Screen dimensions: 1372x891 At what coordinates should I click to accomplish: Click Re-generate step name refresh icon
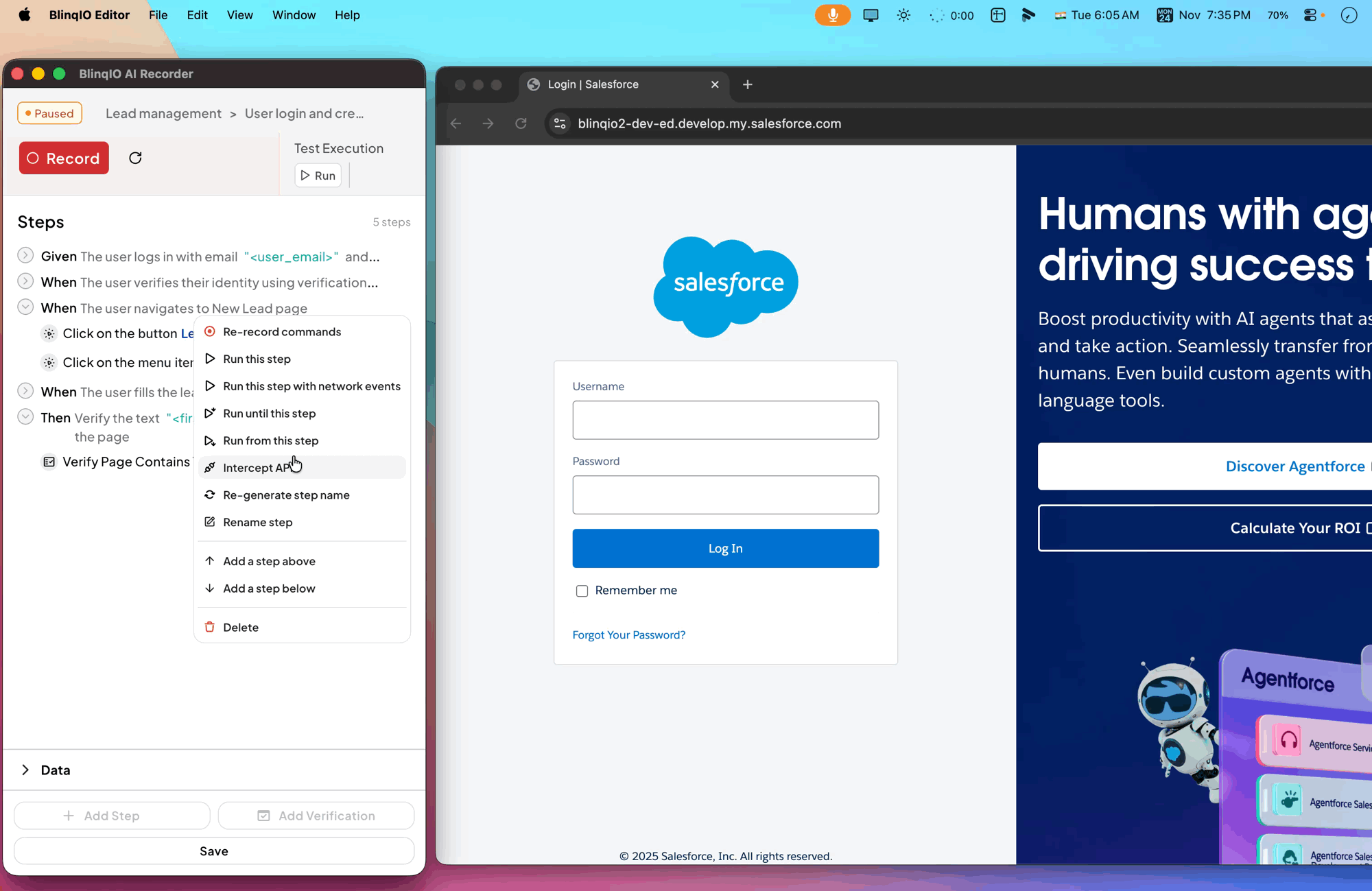(x=210, y=495)
